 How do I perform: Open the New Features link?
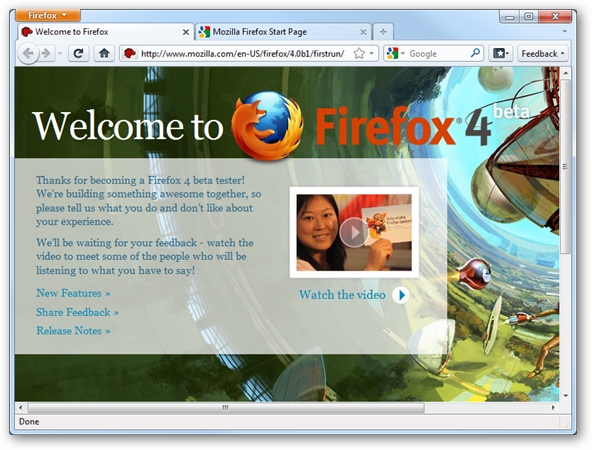(73, 293)
